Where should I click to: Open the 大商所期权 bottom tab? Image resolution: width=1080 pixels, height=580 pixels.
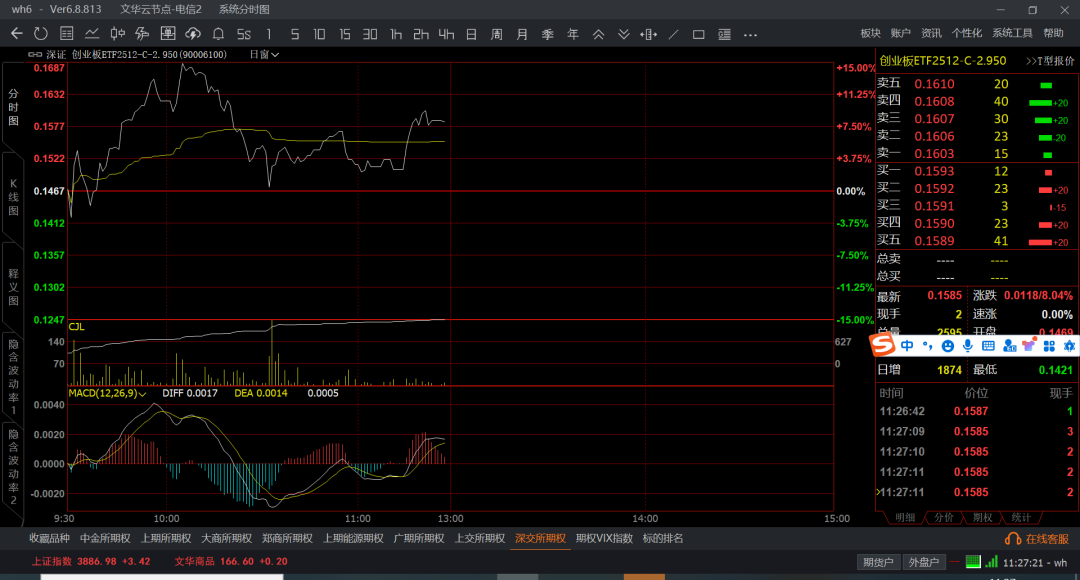[227, 539]
